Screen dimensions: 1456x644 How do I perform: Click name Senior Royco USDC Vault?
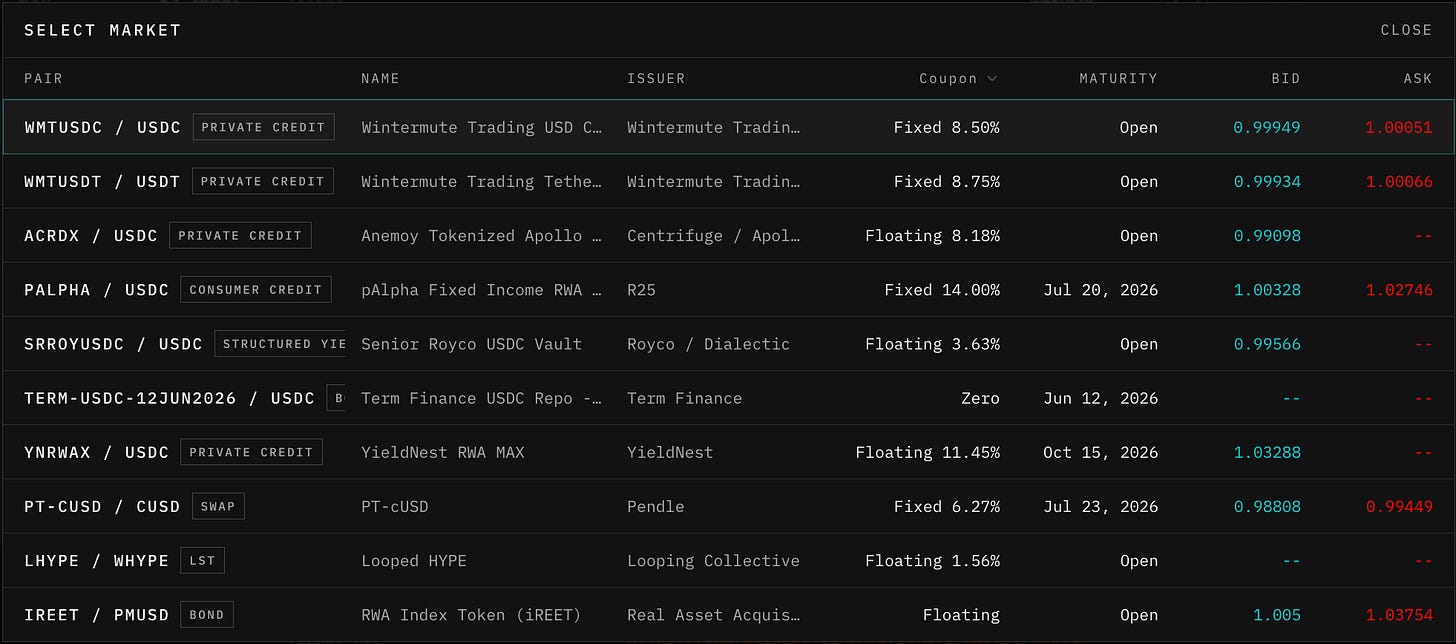tap(471, 344)
